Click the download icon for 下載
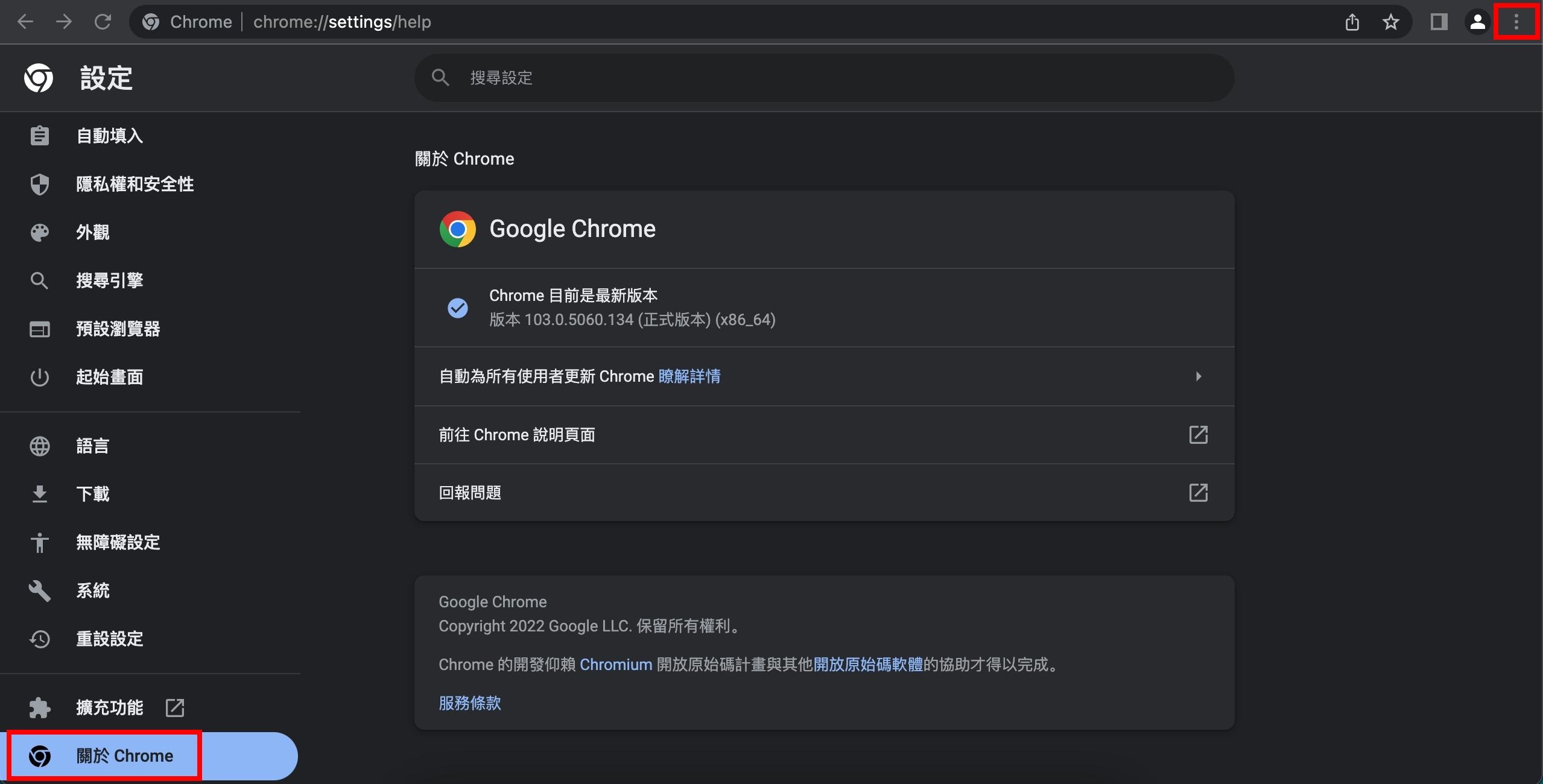This screenshot has height=784, width=1543. (x=40, y=494)
